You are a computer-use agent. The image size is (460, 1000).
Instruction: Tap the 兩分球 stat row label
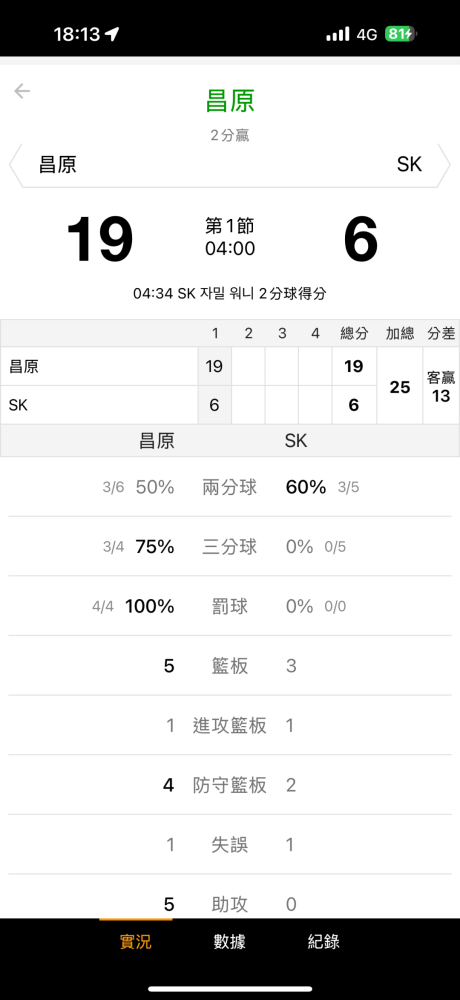[230, 488]
